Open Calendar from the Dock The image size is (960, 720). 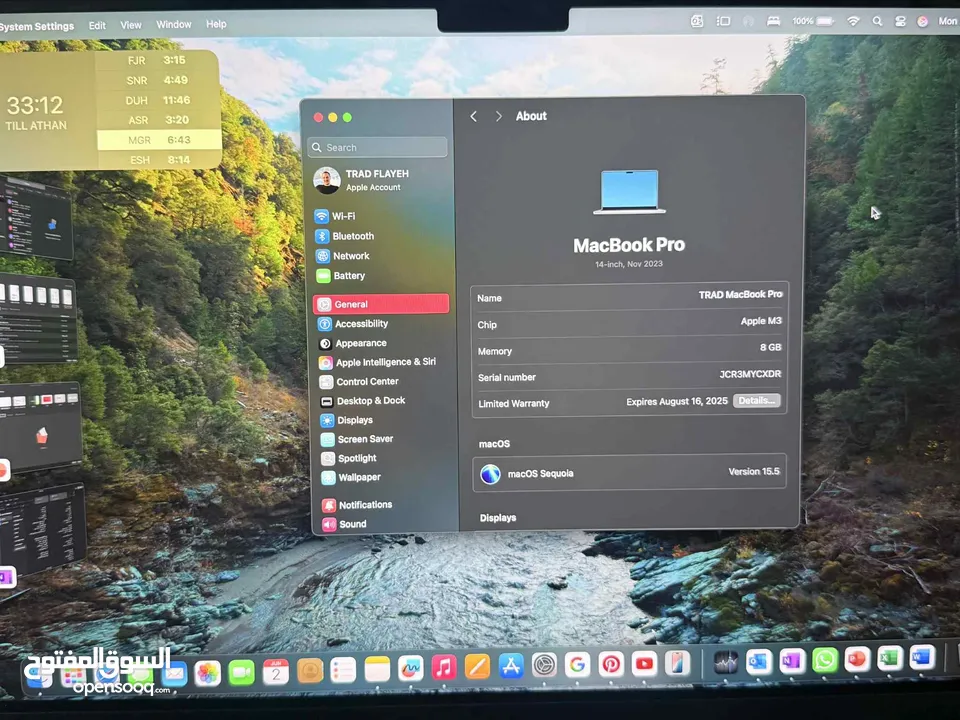(276, 672)
